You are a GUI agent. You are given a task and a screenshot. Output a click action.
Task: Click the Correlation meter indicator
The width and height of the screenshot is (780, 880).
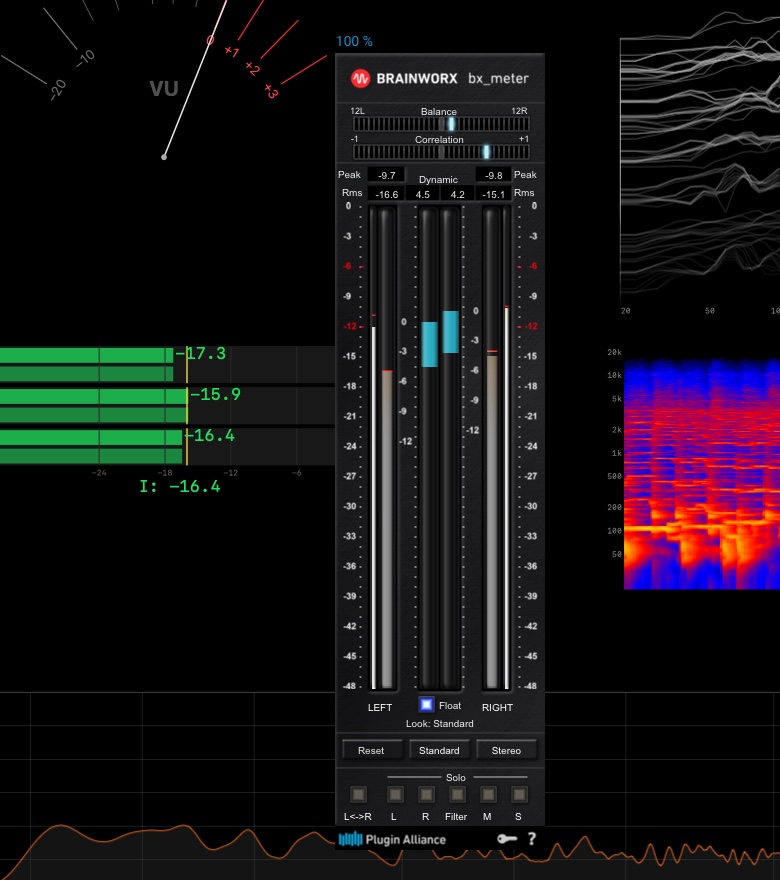coord(487,152)
